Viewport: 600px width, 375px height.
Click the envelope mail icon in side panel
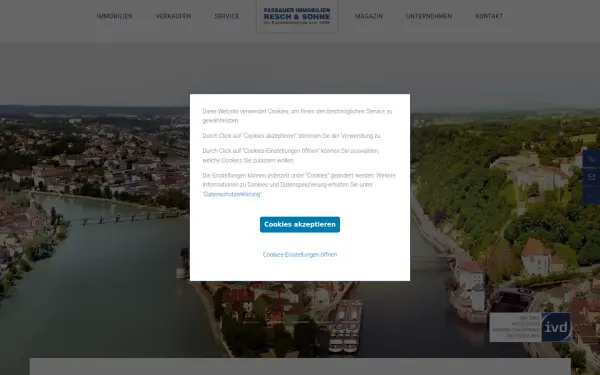(x=591, y=177)
